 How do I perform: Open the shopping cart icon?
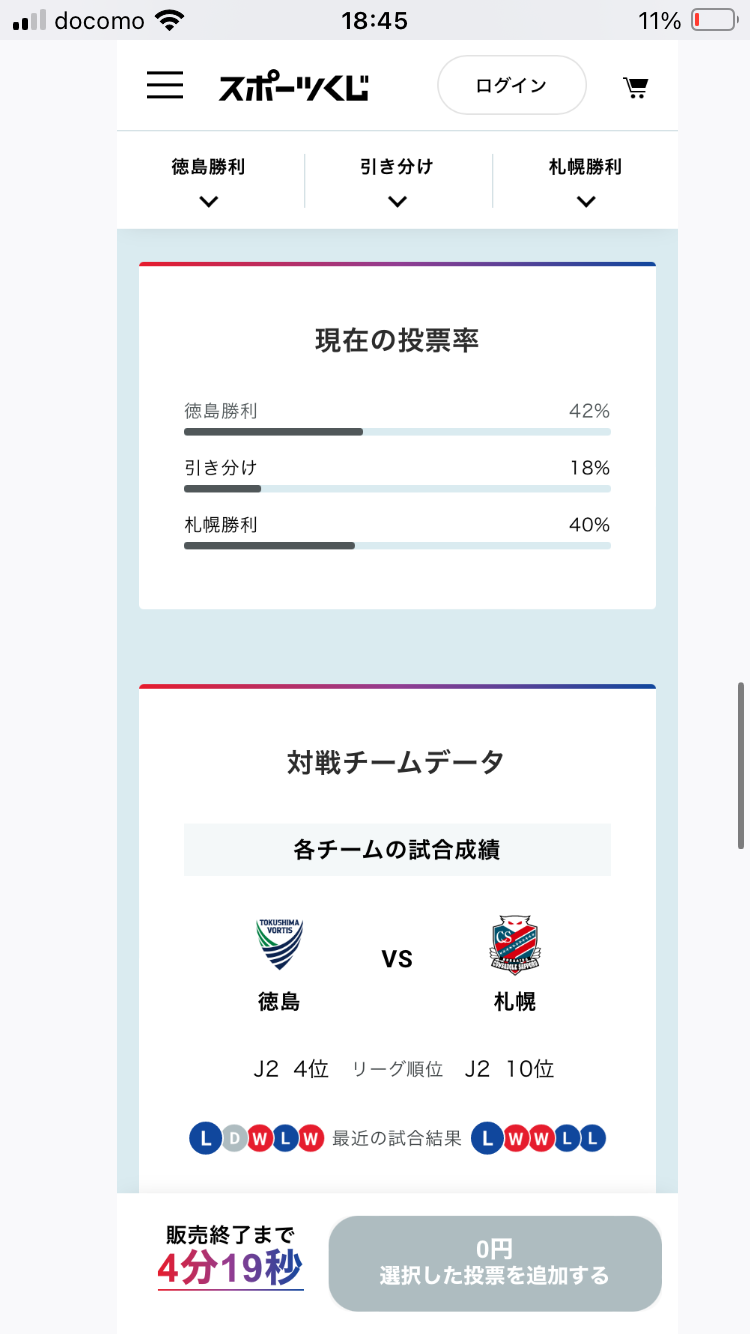coord(635,87)
